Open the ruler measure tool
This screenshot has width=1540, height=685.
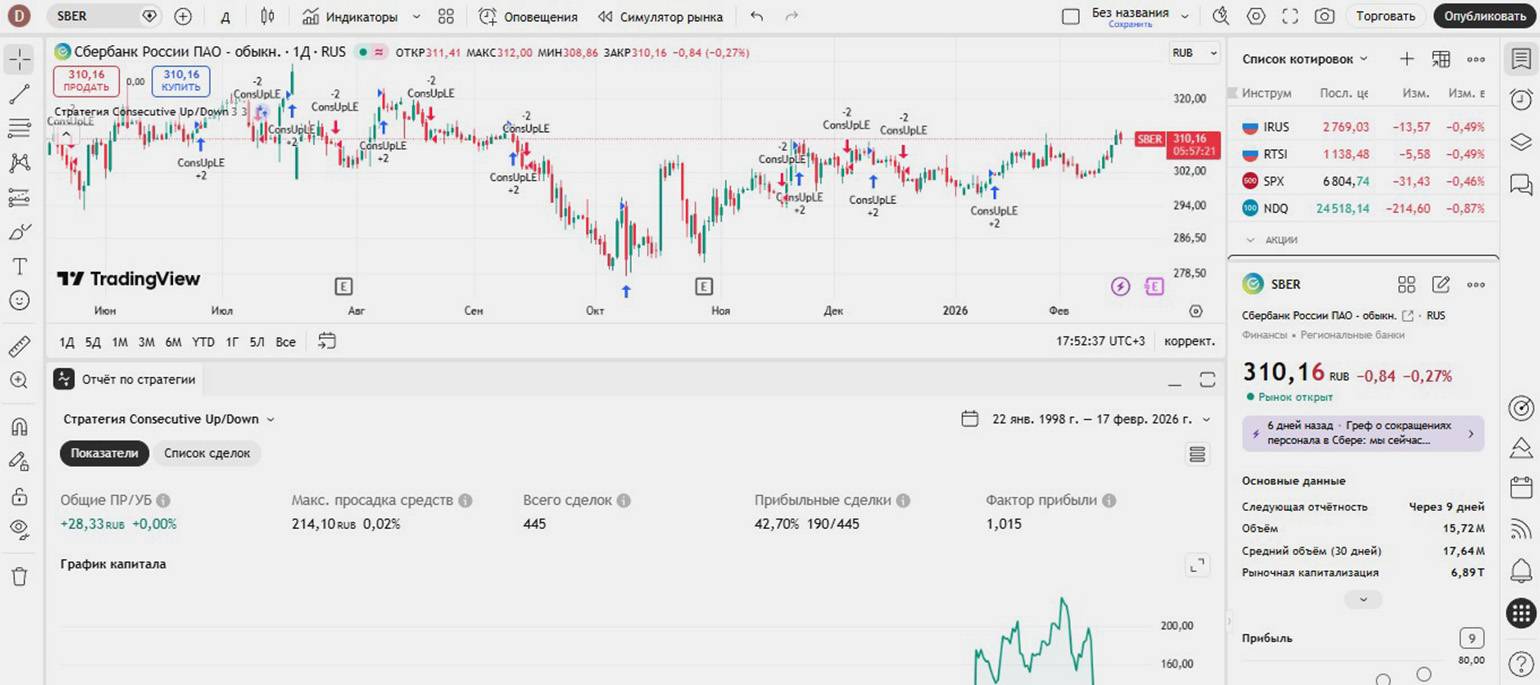[19, 347]
